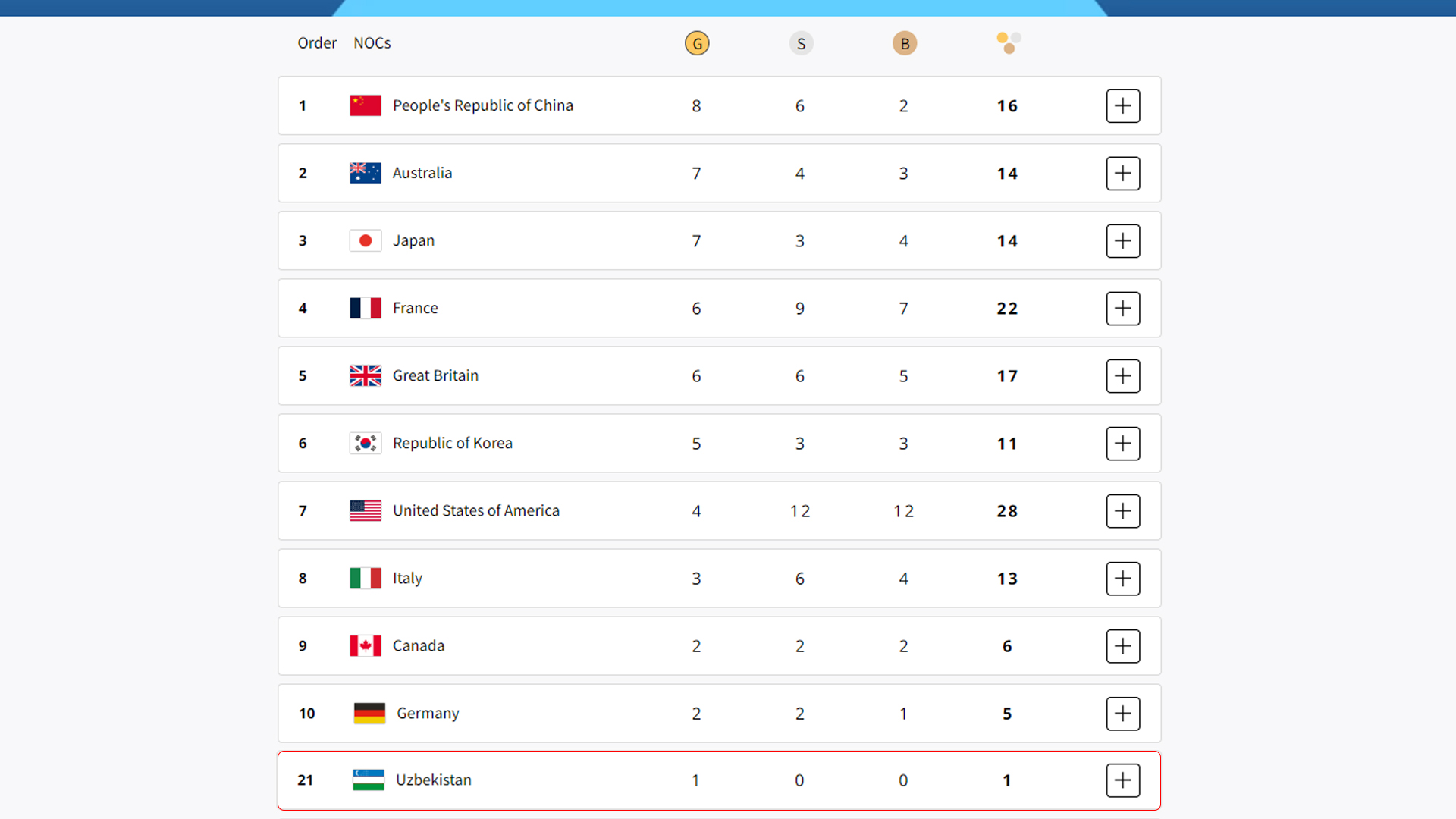Click China's flag icon
1456x819 pixels.
[x=366, y=105]
